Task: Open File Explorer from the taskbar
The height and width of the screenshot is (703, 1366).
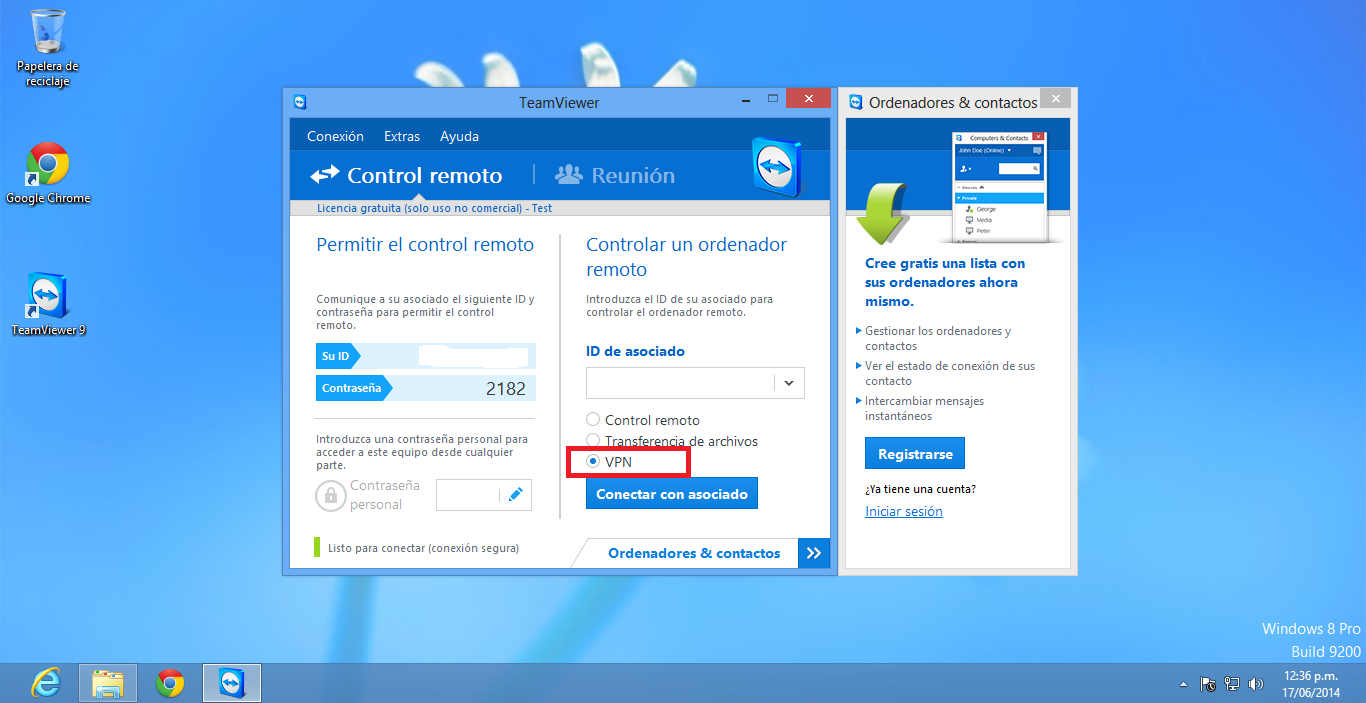Action: (108, 683)
